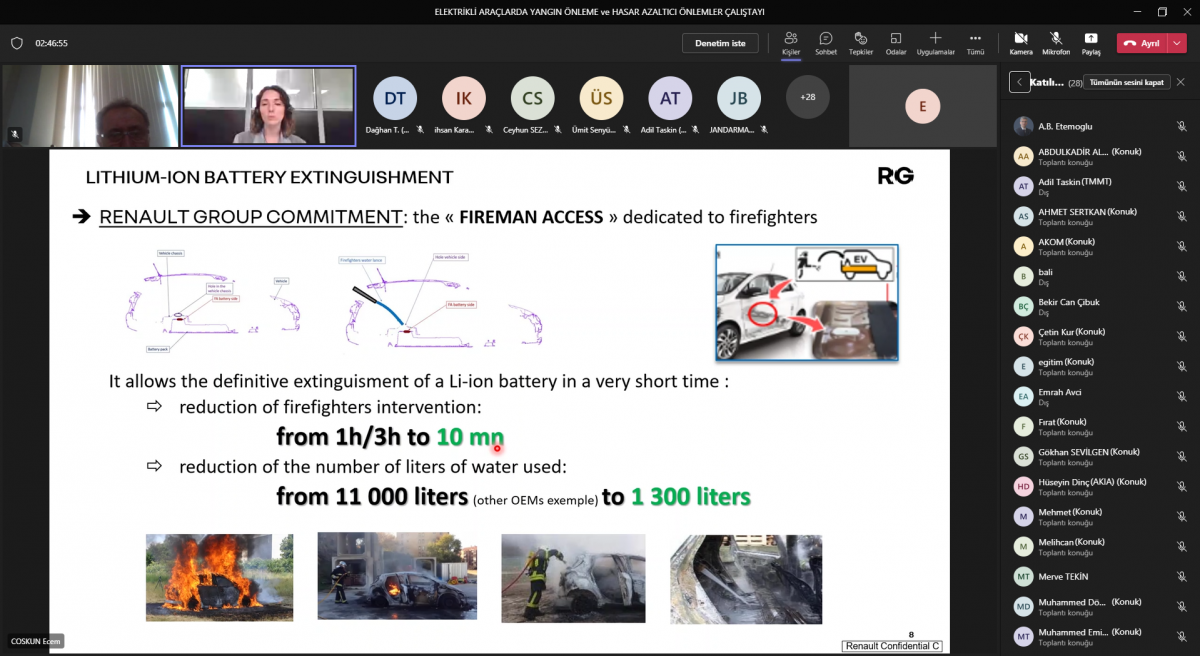Click the shared Renault slide content
This screenshot has height=656, width=1200.
pyautogui.click(x=500, y=401)
